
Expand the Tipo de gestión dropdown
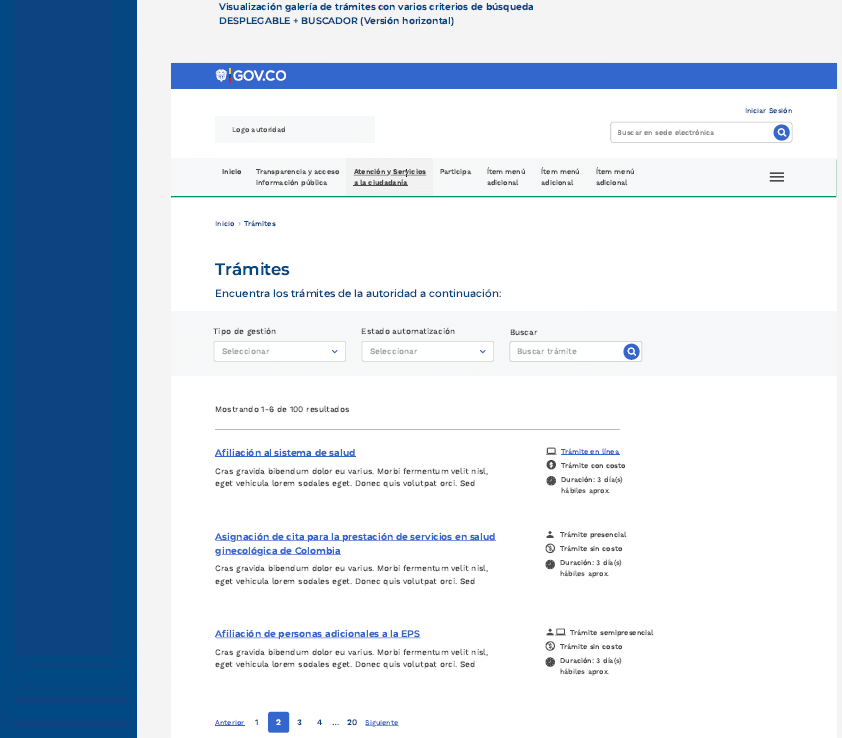pos(279,352)
